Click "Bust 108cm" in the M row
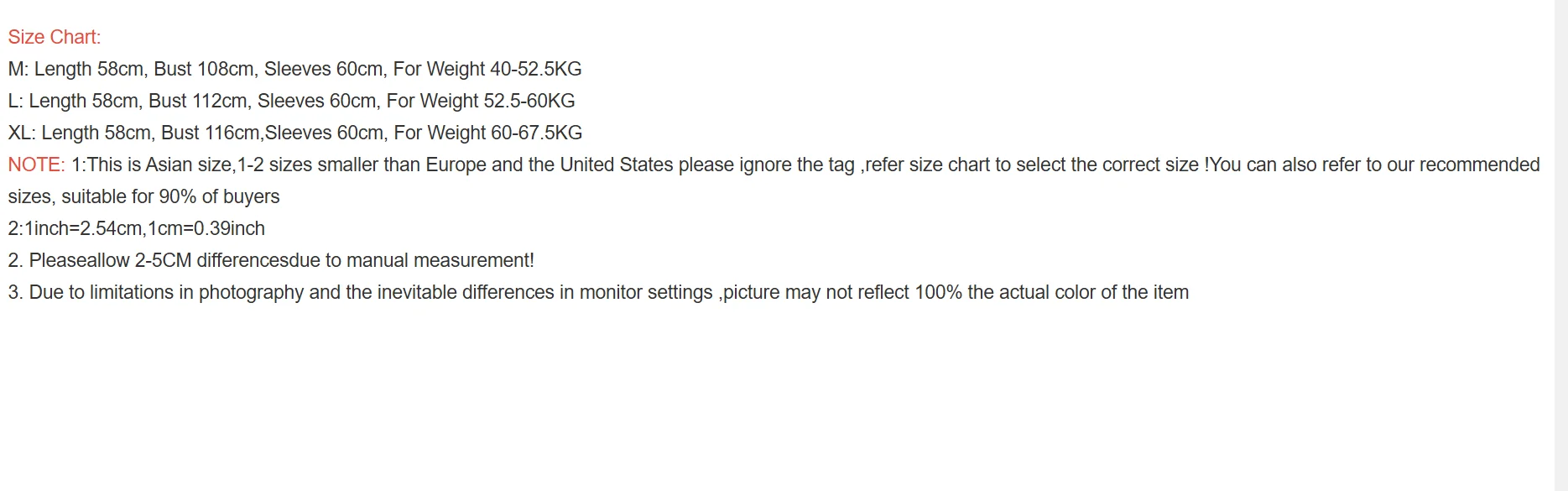 pos(204,69)
